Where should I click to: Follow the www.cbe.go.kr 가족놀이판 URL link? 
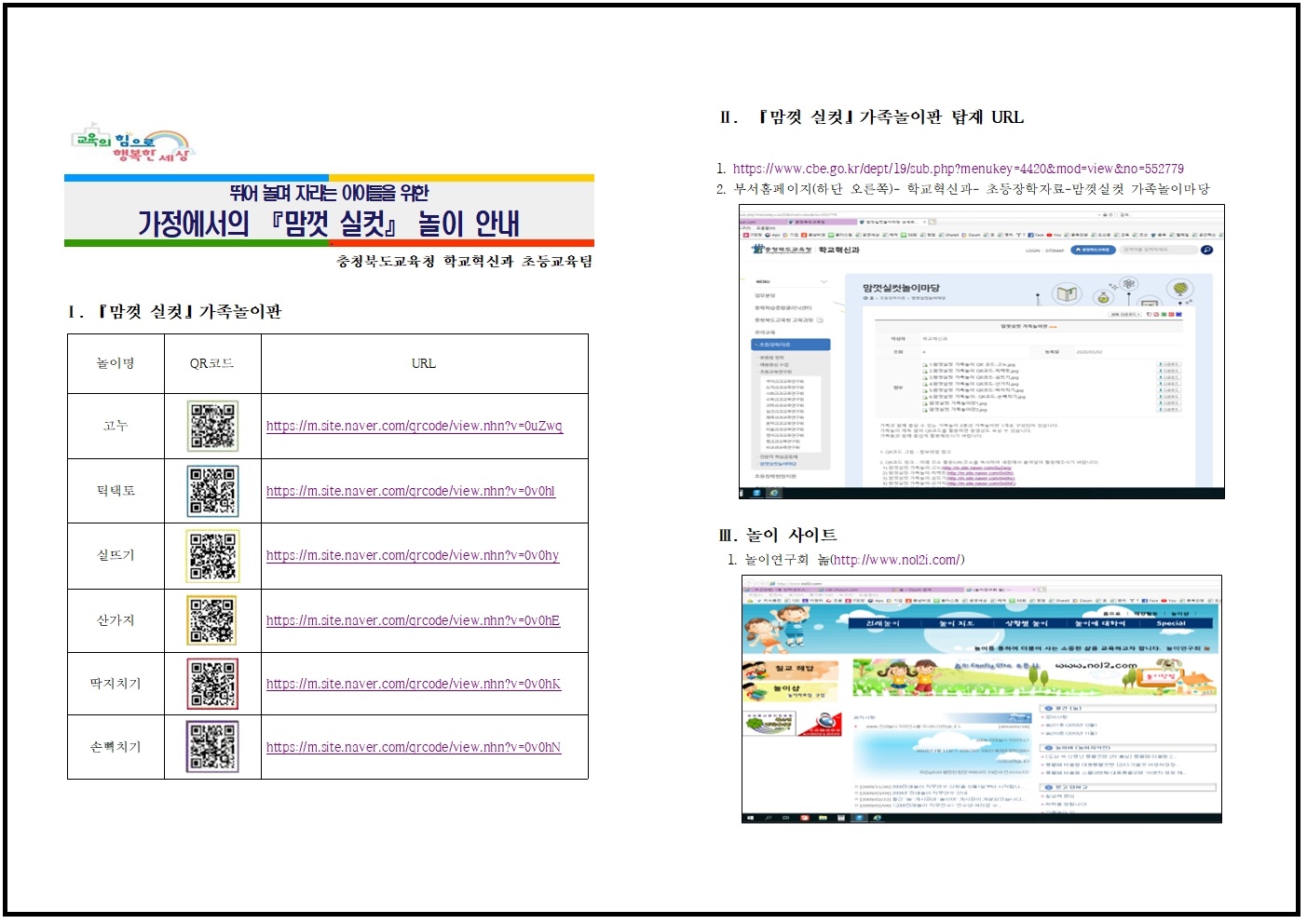pos(958,169)
